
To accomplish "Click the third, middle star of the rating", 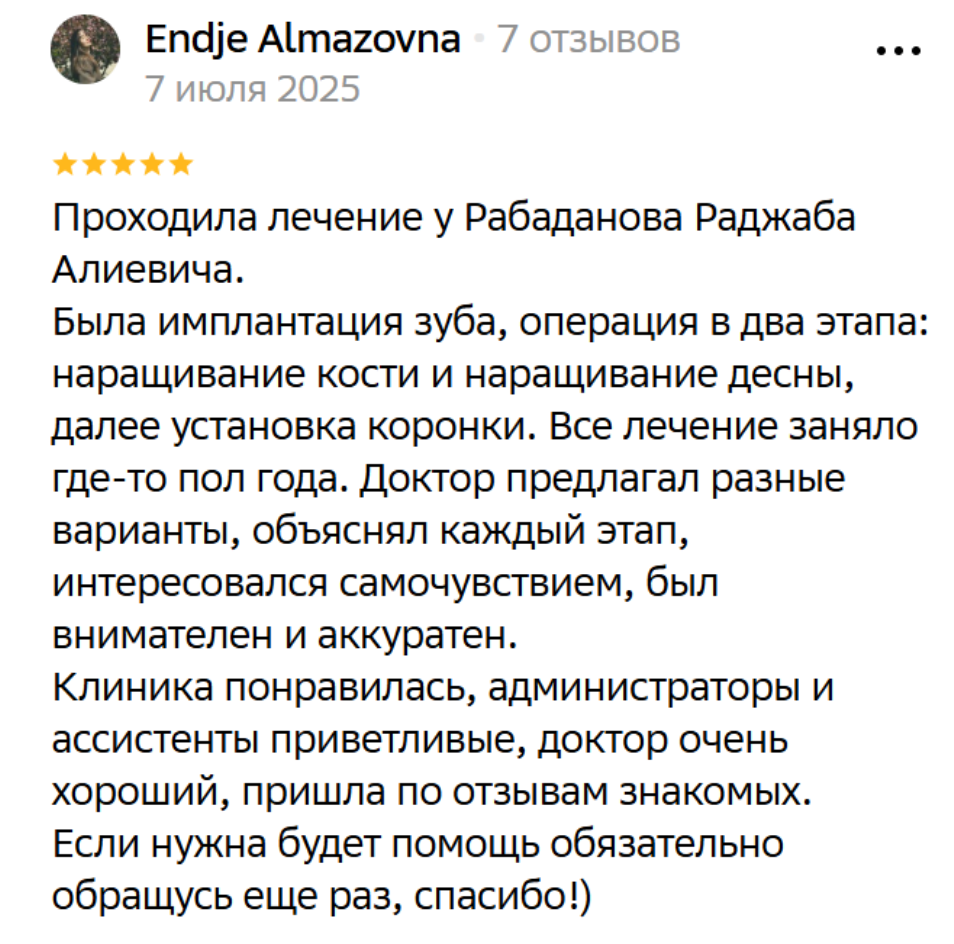I will [x=122, y=163].
